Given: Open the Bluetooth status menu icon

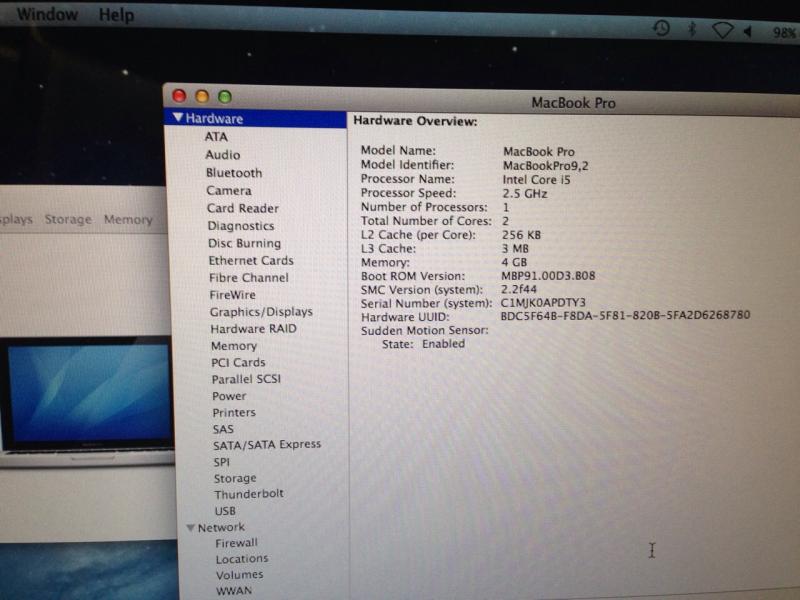Looking at the screenshot, I should point(692,29).
